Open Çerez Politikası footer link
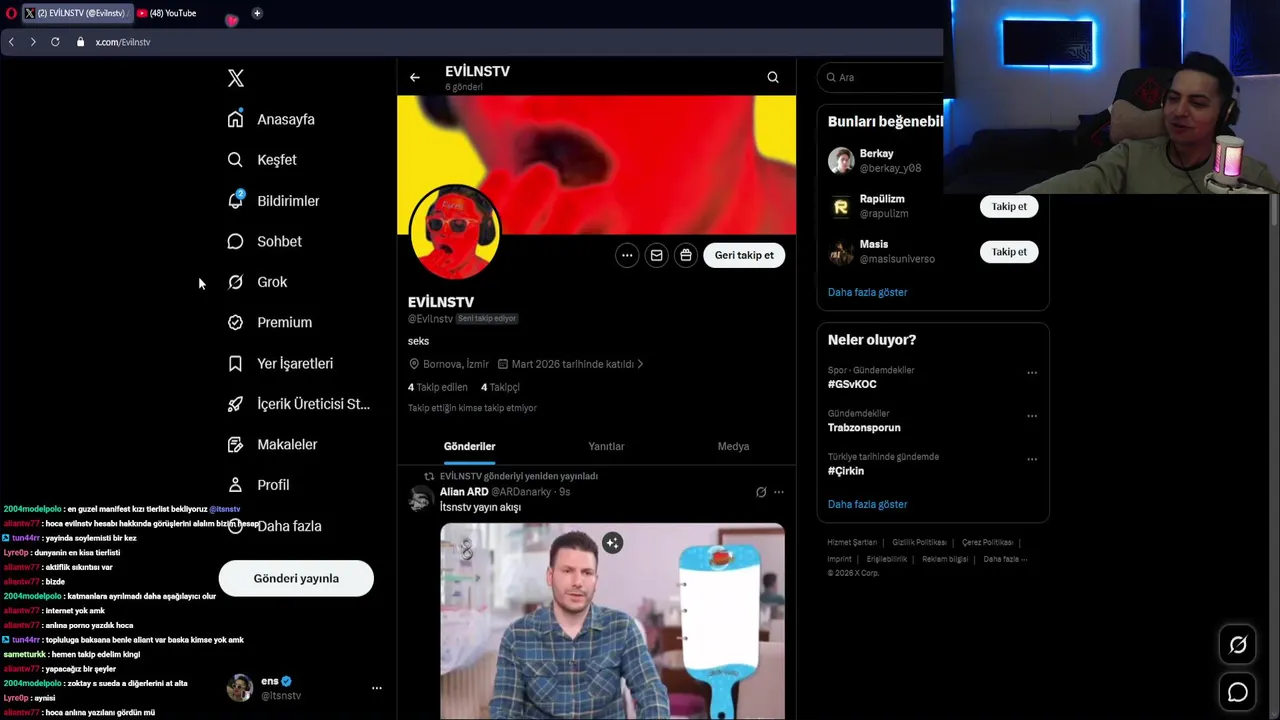 coord(988,542)
